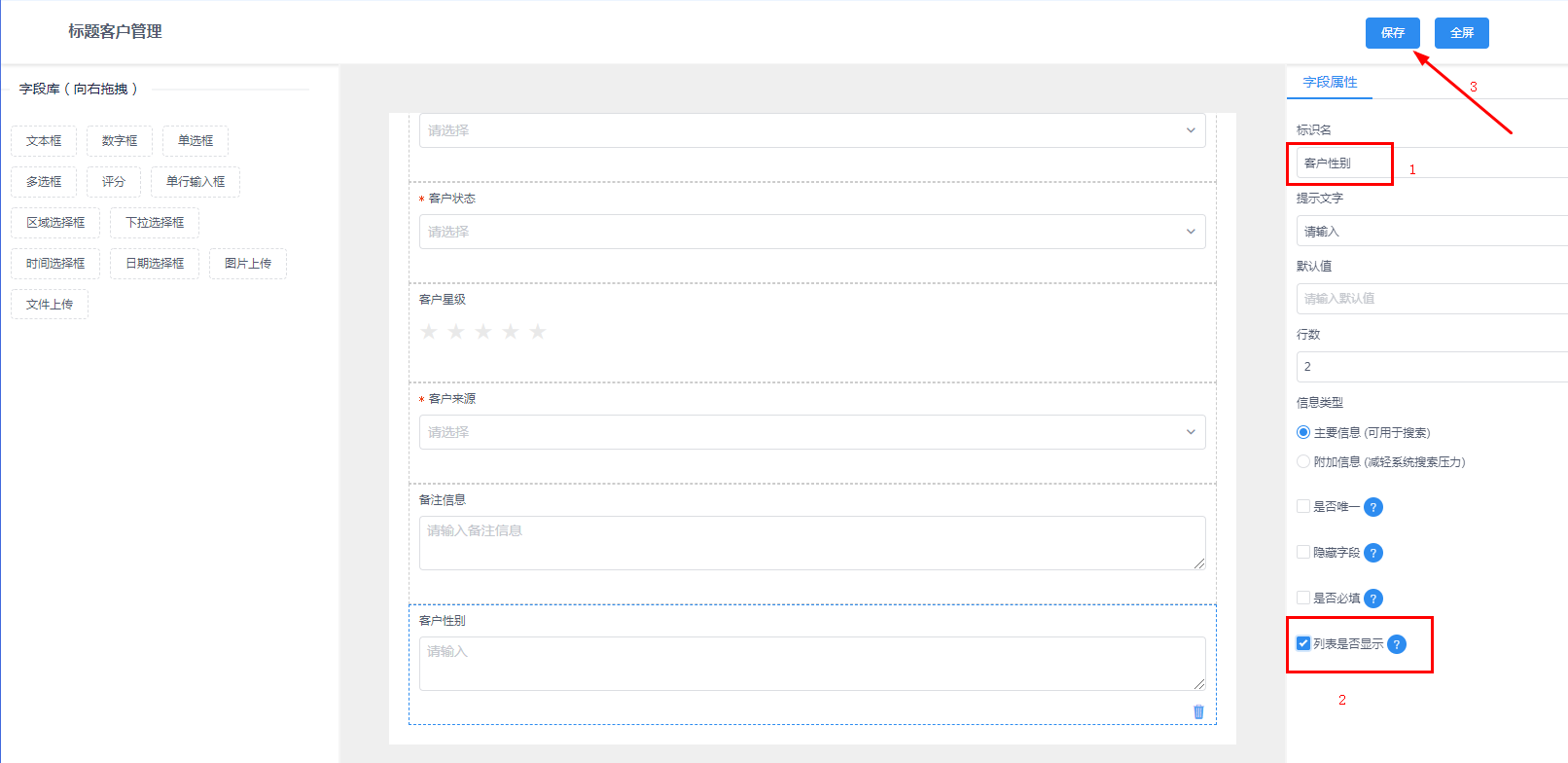Enable the 是否必填 checkbox
Screen dimensions: 1568x763
point(1303,598)
